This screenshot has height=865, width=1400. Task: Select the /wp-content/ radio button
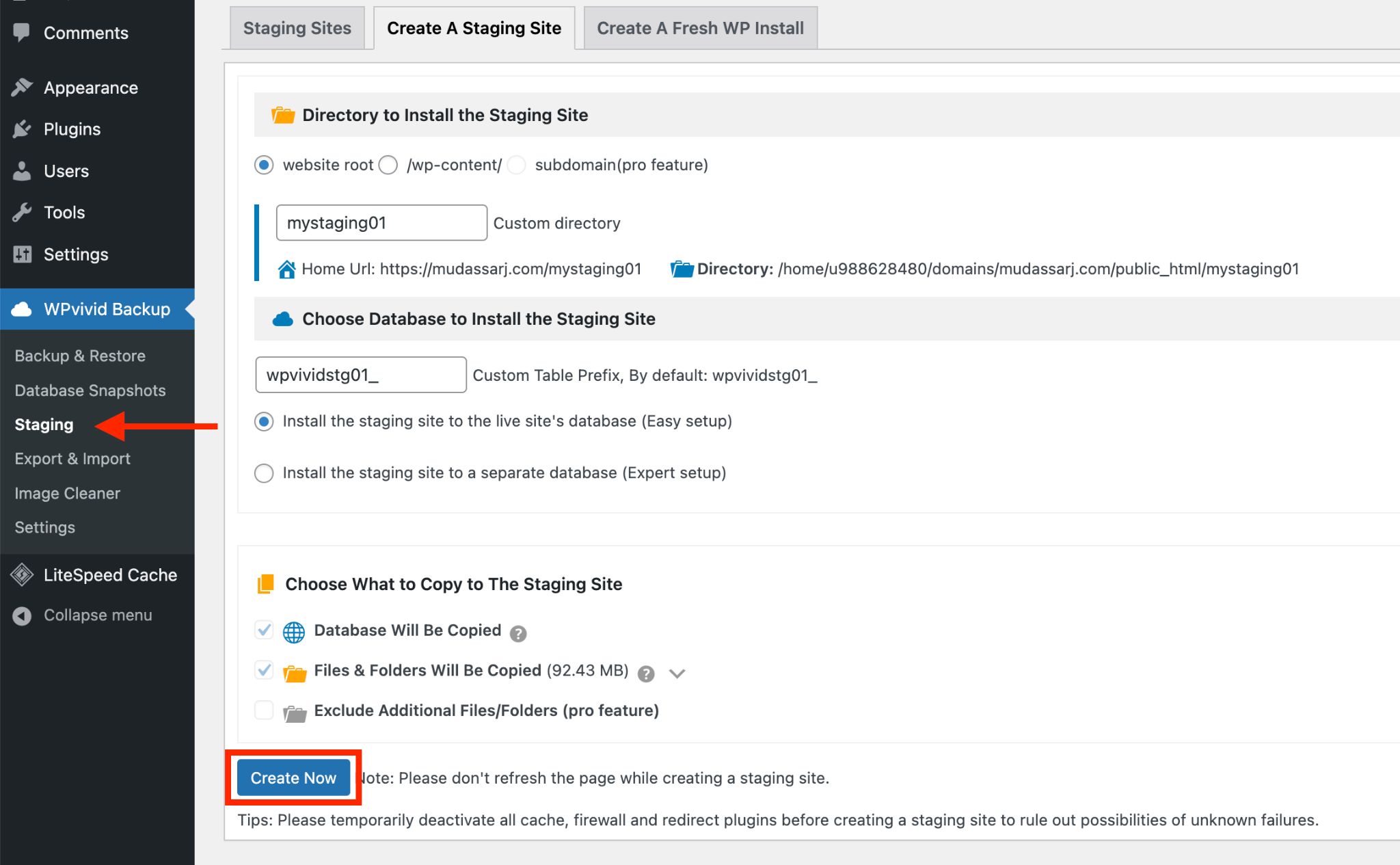point(389,163)
